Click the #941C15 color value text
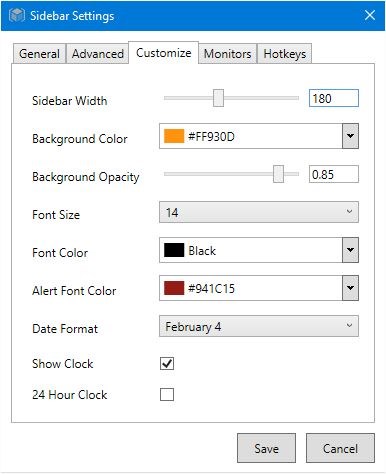The image size is (386, 474). point(211,289)
